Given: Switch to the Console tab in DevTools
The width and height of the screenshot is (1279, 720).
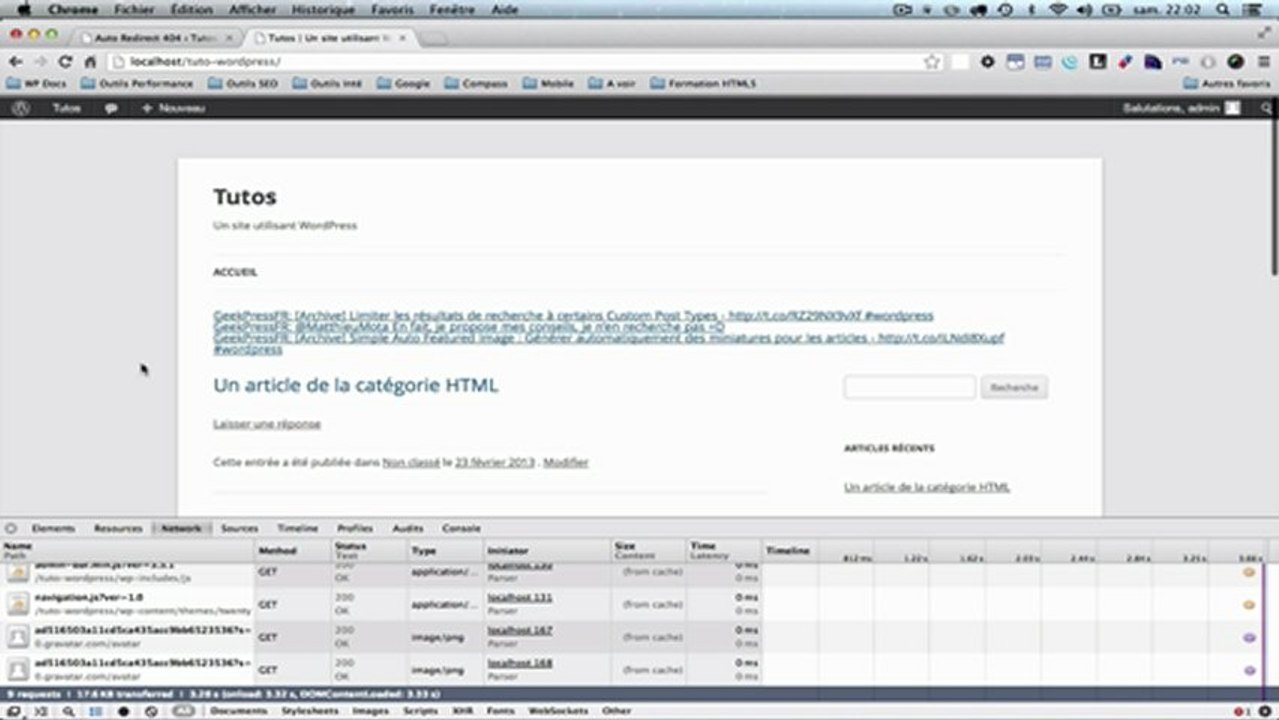Looking at the screenshot, I should tap(461, 528).
